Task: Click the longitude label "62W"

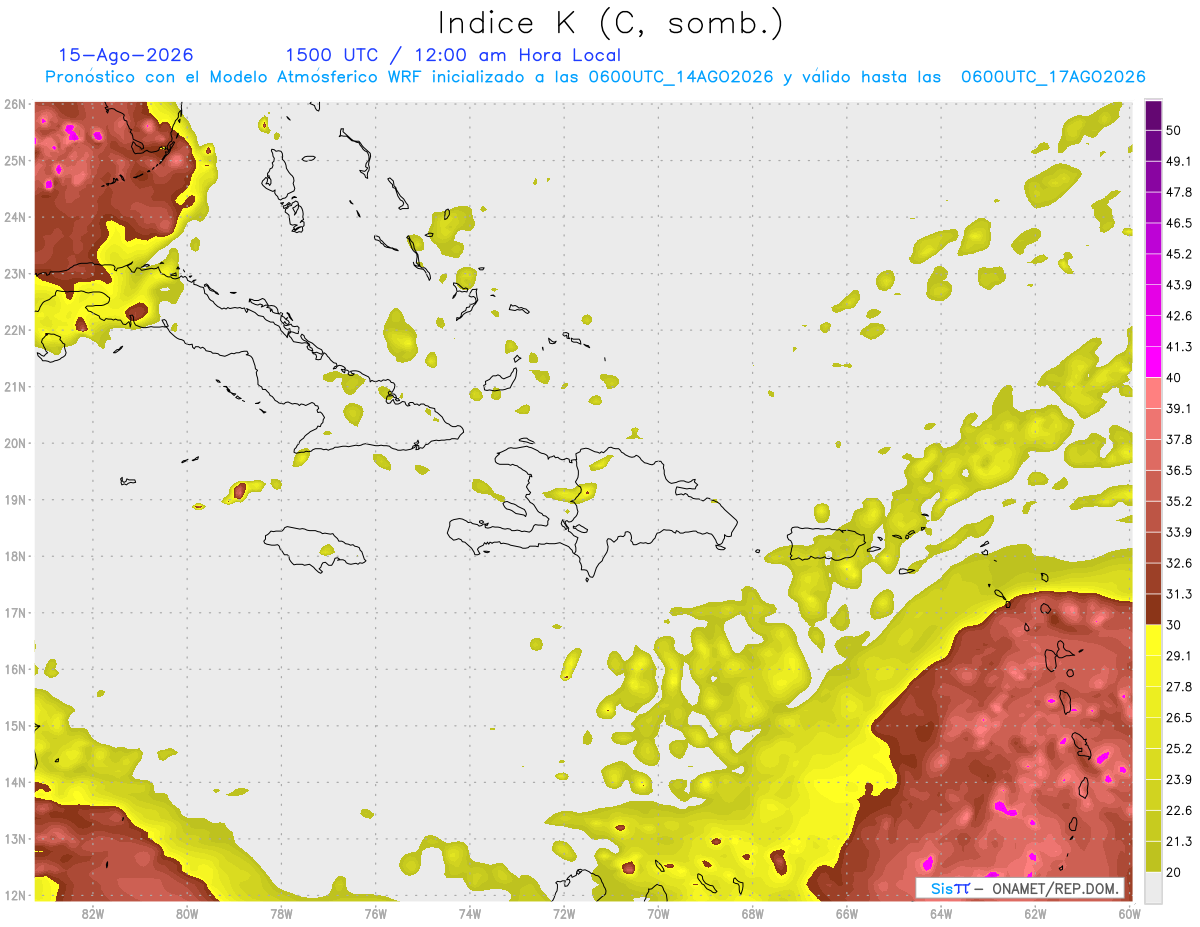Action: pyautogui.click(x=1034, y=913)
